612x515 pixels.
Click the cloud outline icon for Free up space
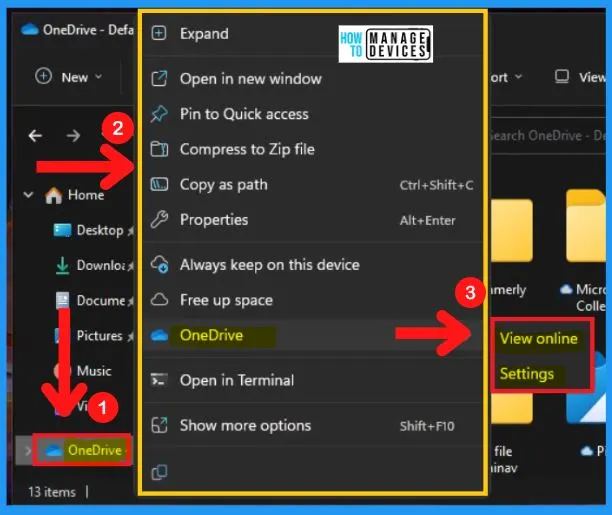click(159, 300)
